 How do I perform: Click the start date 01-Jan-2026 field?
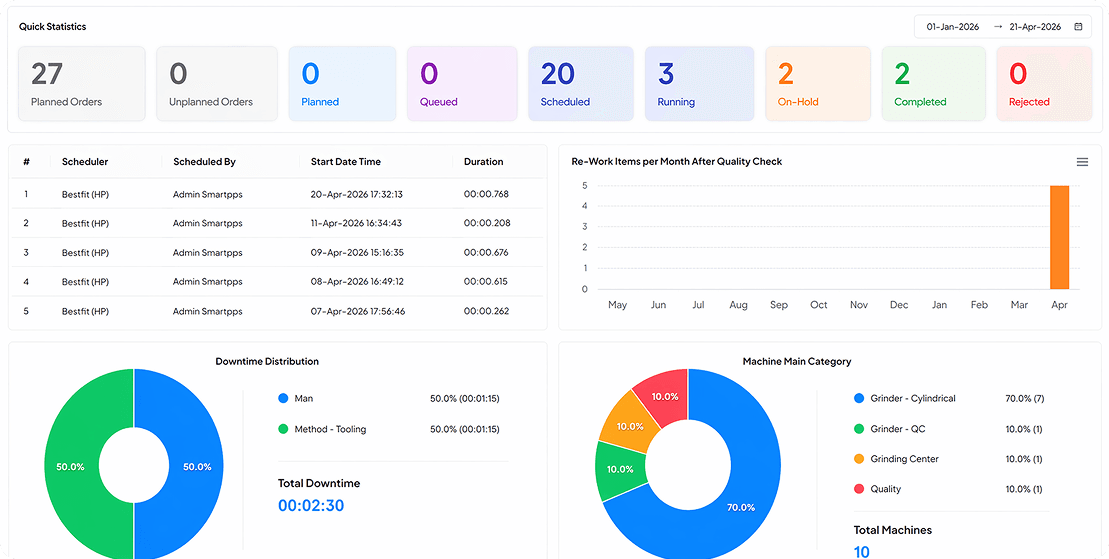click(x=955, y=27)
